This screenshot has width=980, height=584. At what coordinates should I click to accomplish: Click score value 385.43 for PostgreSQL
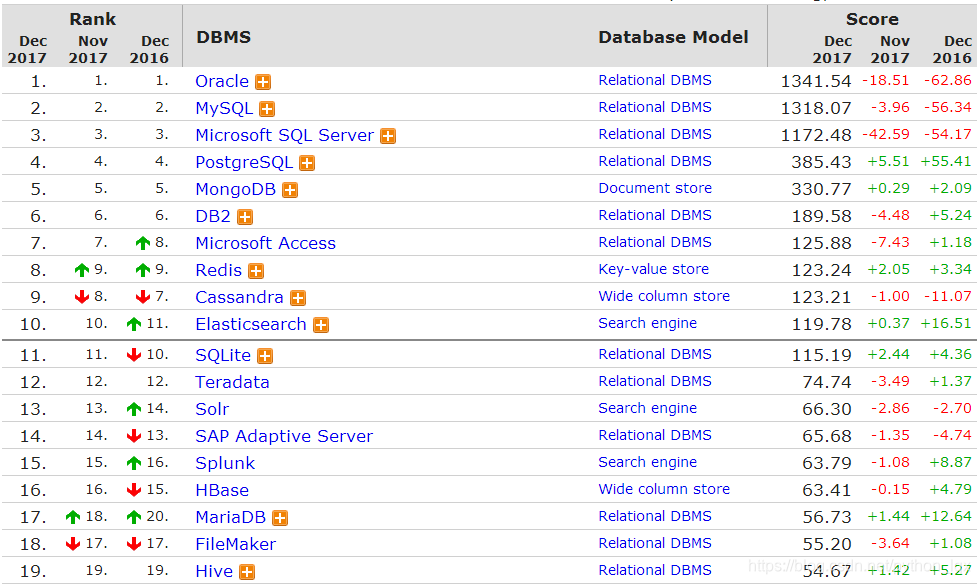(821, 162)
